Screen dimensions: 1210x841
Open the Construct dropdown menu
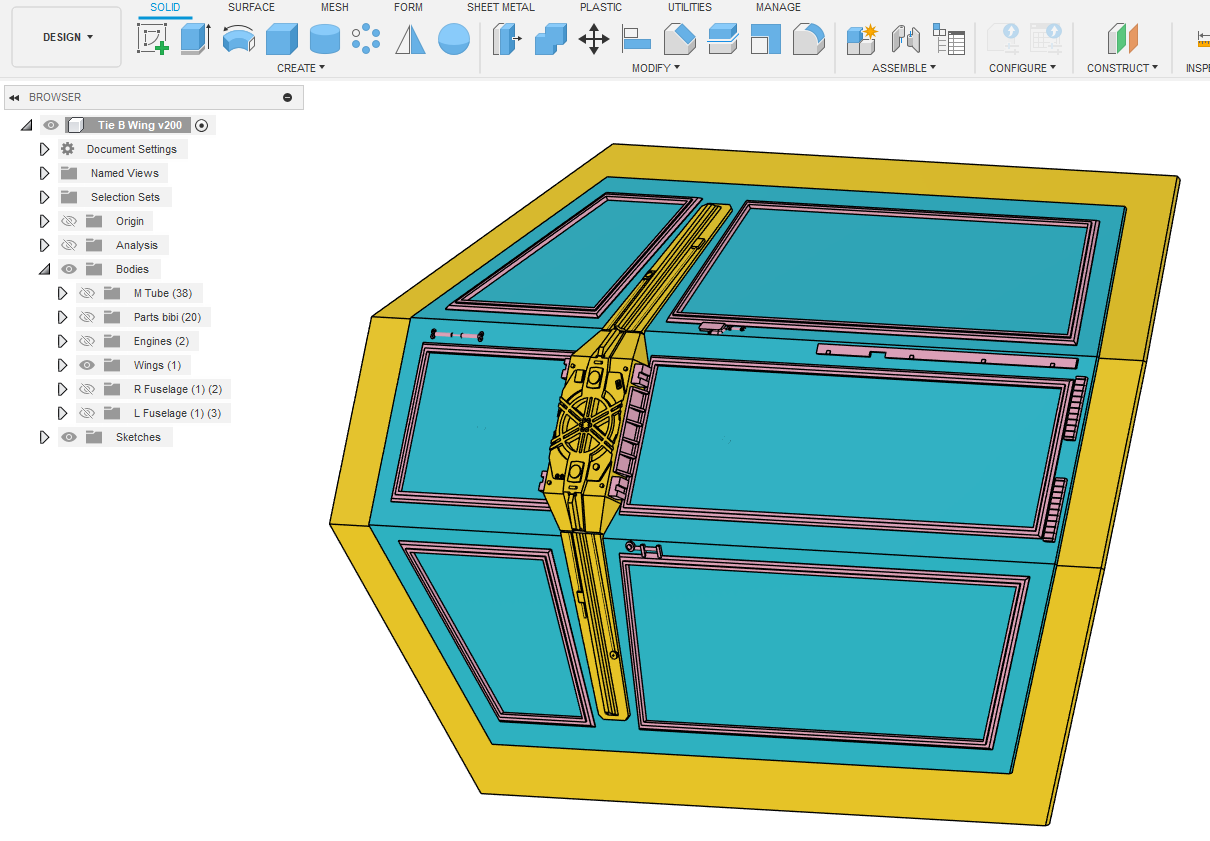(x=1122, y=68)
